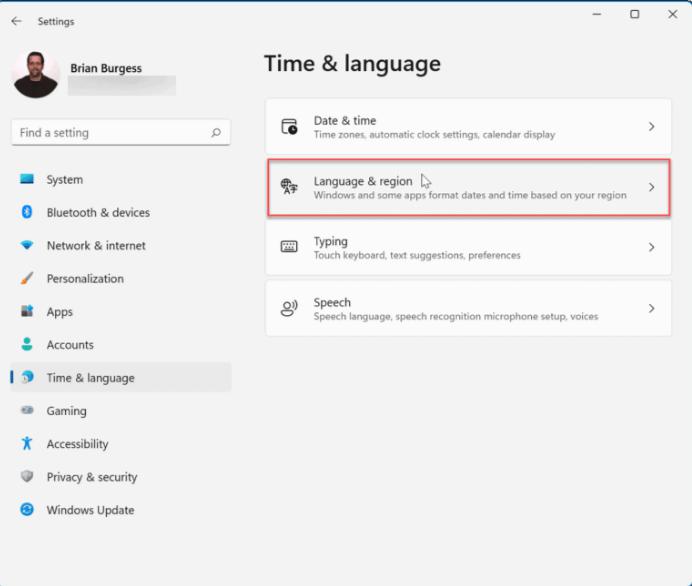Click the Accounts person icon

27,344
